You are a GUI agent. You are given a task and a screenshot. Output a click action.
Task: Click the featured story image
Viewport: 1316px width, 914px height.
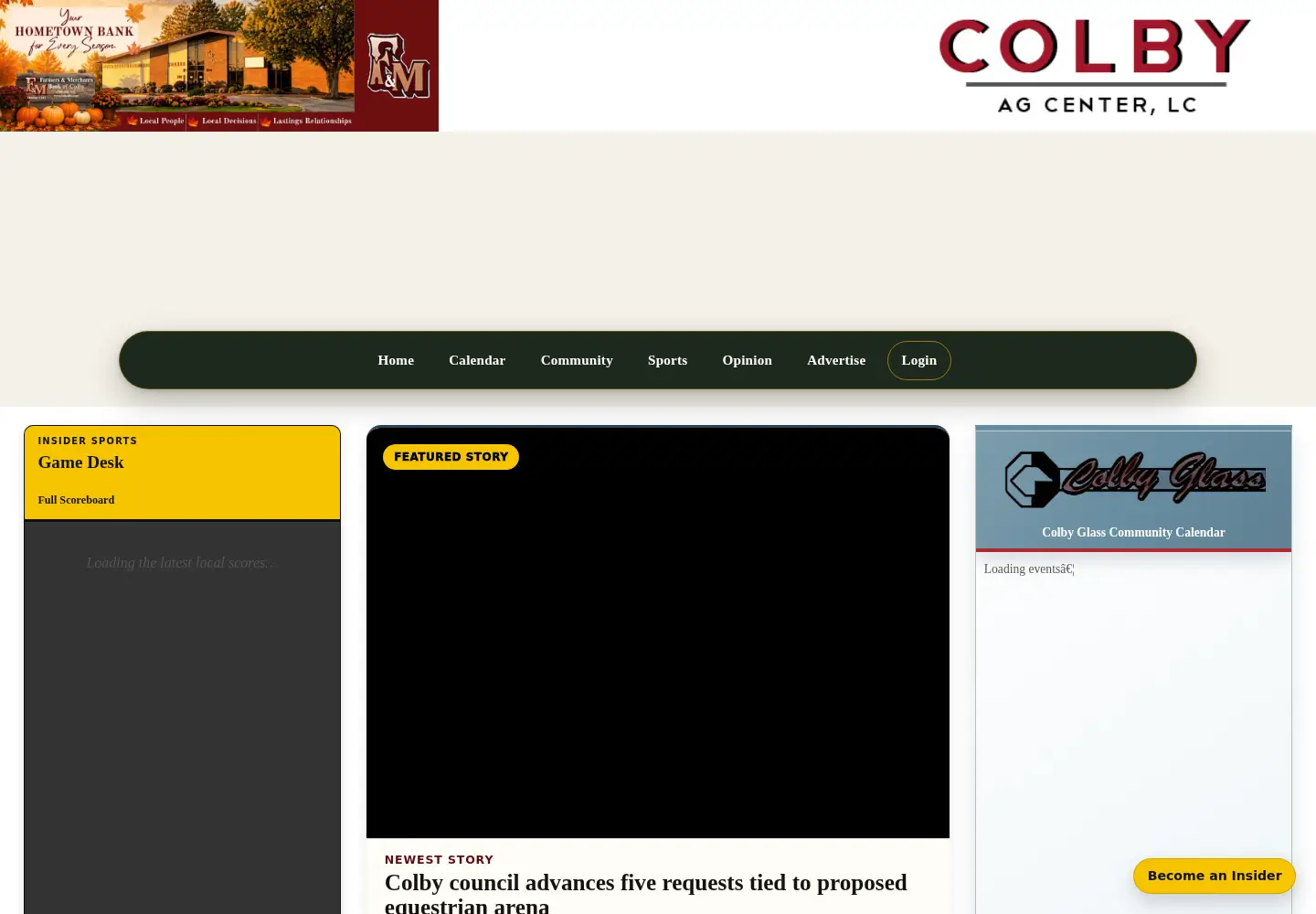(658, 632)
